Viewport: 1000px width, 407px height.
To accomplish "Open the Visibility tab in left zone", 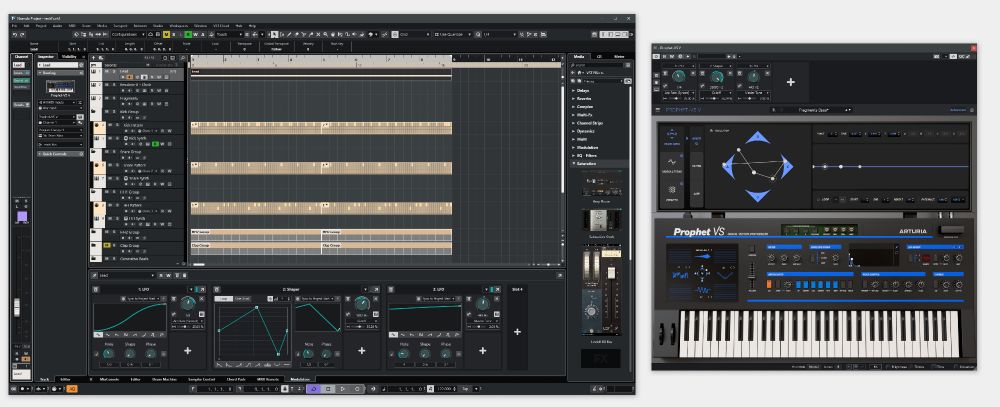I will pyautogui.click(x=69, y=56).
